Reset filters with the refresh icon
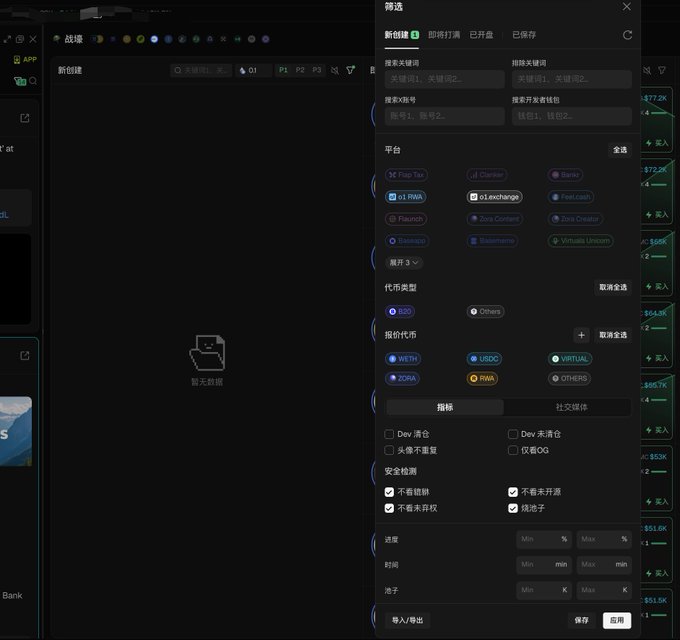 (627, 35)
